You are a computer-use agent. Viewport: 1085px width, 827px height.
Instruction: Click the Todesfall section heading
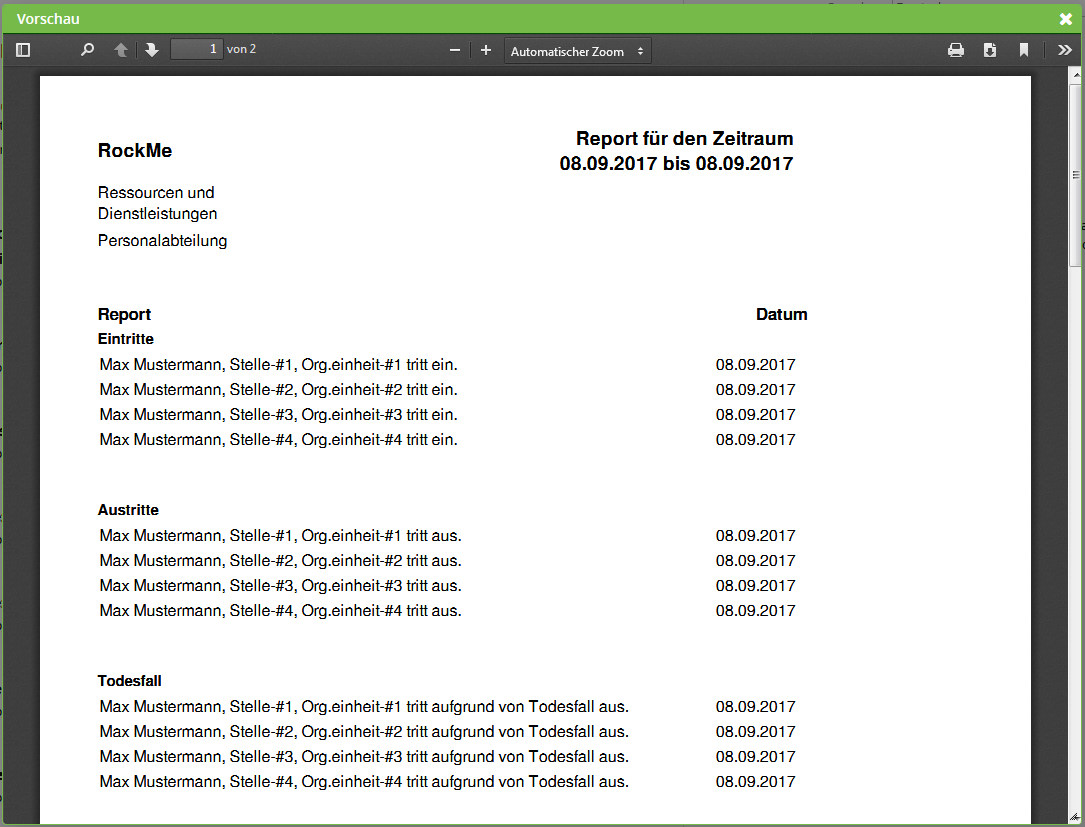129,681
